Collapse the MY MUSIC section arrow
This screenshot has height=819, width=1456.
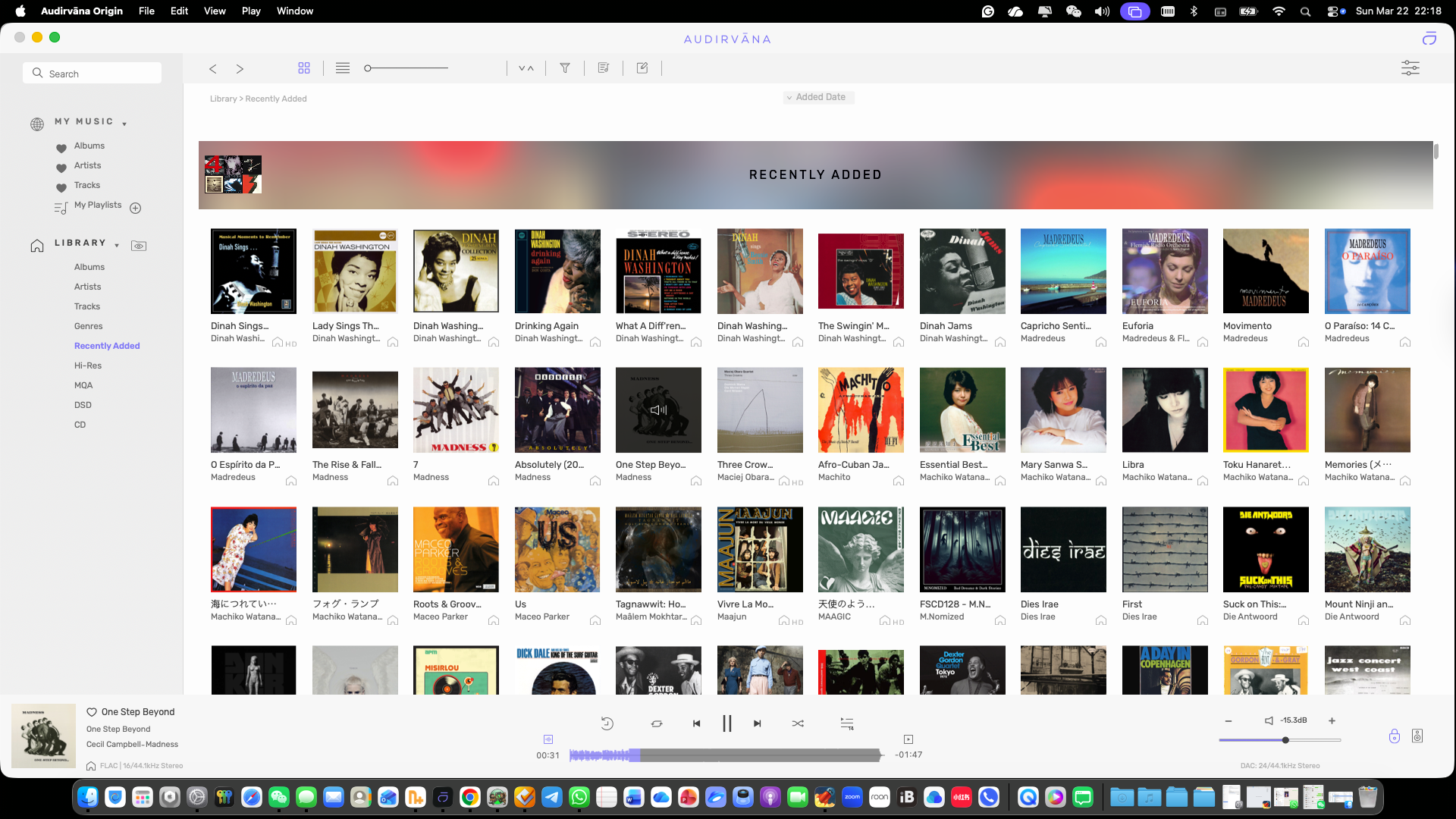coord(124,124)
